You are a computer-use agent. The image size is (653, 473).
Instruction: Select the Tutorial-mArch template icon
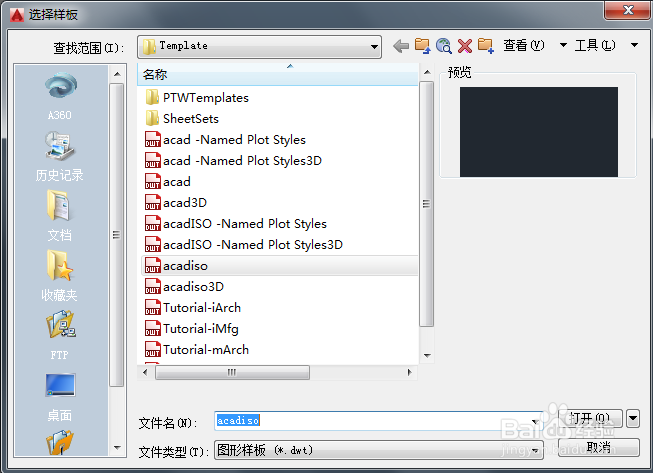pos(152,349)
